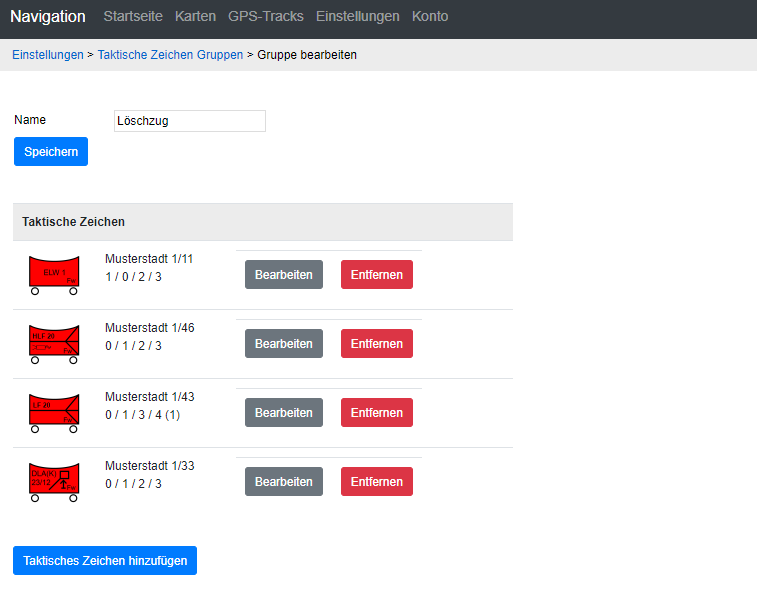Save the group with Speichern
Image resolution: width=757 pixels, height=599 pixels.
tap(51, 152)
